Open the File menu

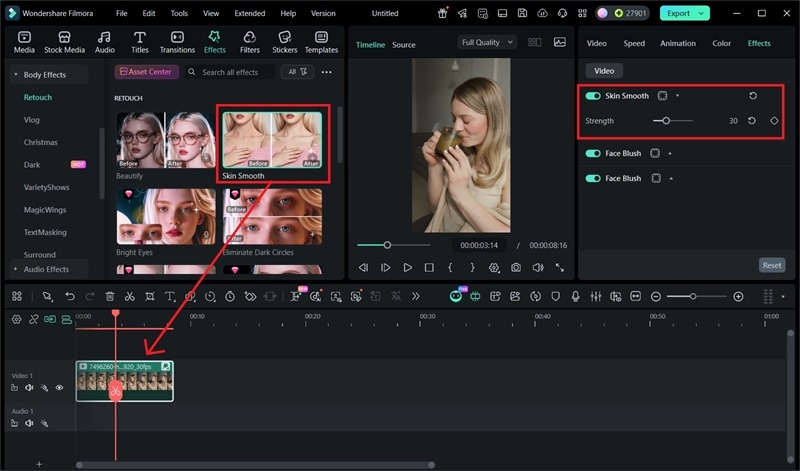pyautogui.click(x=121, y=14)
